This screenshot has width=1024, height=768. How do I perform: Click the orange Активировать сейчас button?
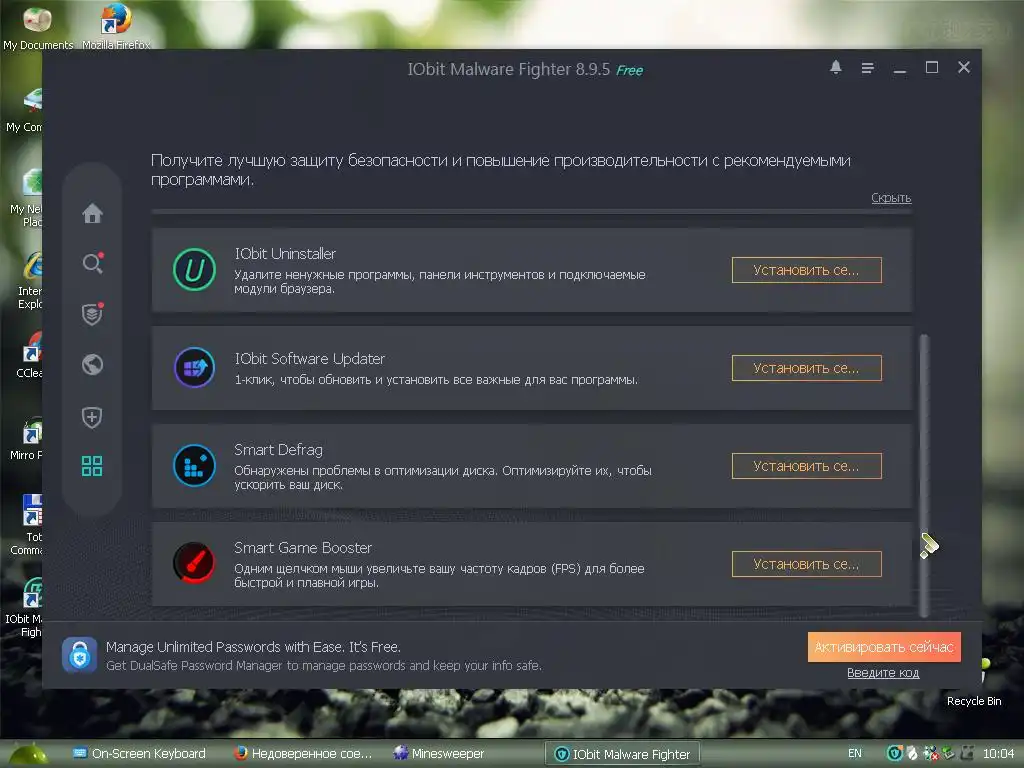coord(884,647)
